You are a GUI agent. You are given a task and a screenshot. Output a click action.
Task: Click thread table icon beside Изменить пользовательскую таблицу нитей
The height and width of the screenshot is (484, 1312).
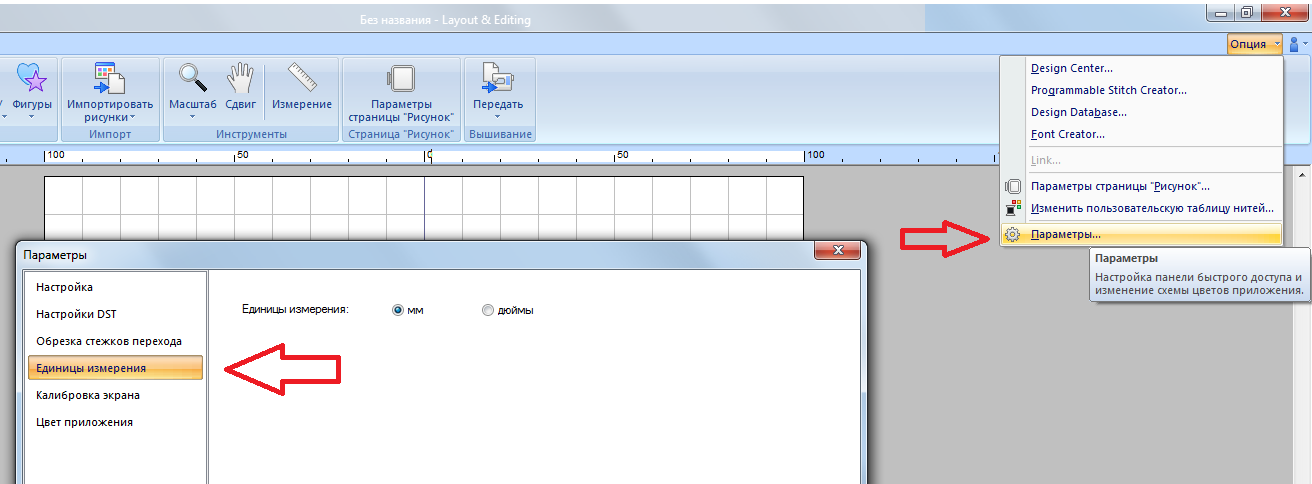pos(1013,208)
